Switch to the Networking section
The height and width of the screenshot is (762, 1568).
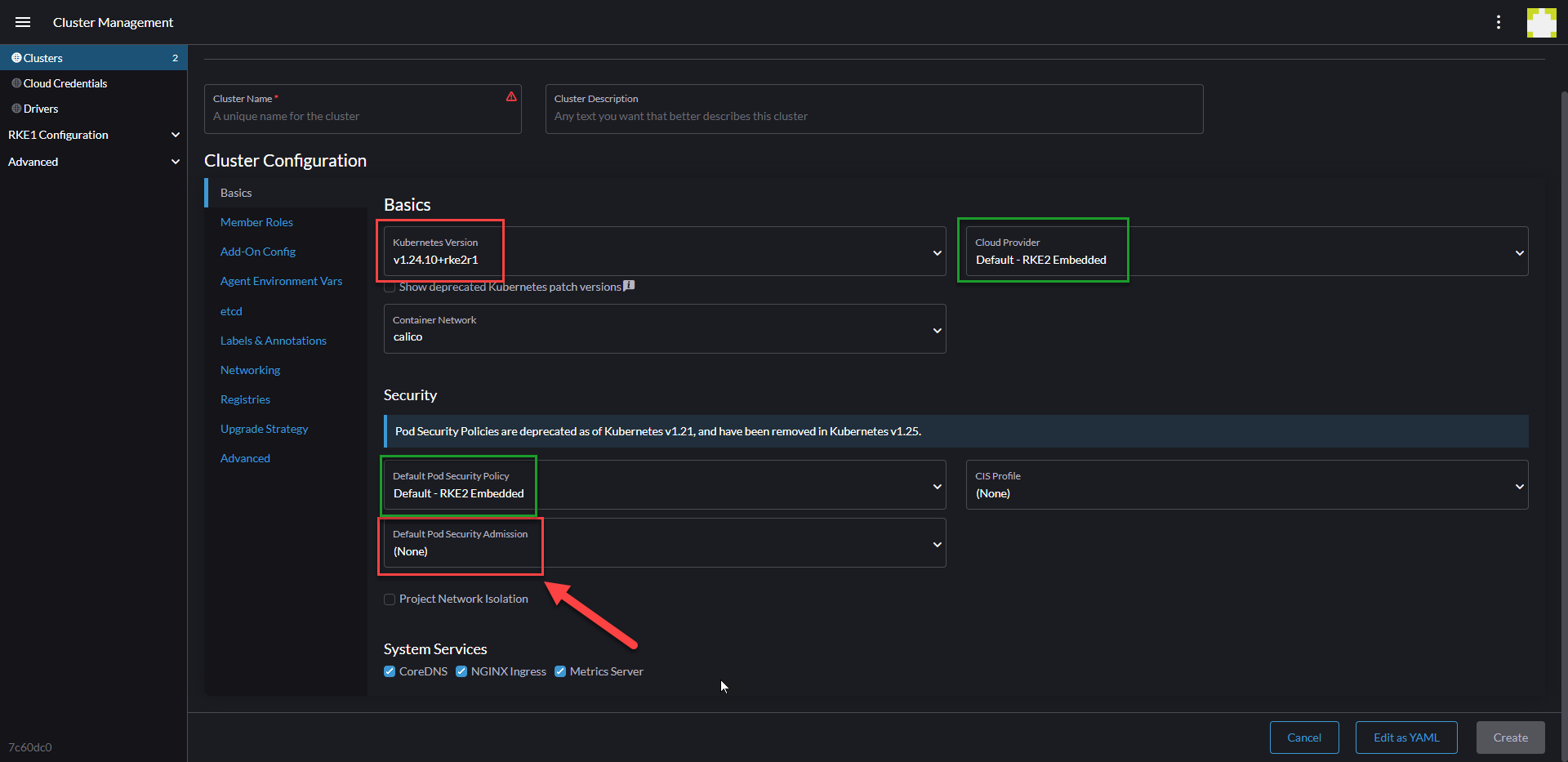[250, 369]
